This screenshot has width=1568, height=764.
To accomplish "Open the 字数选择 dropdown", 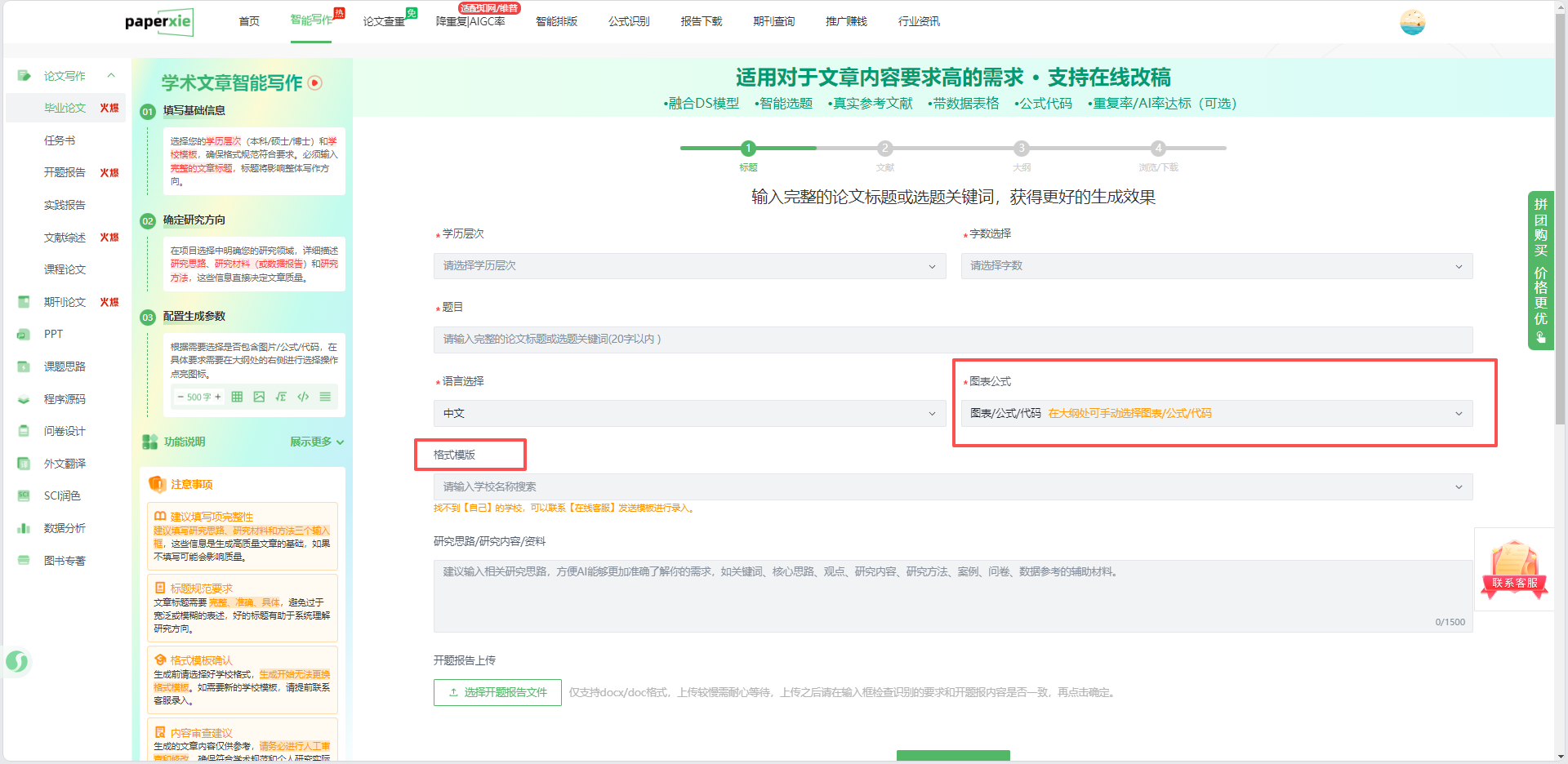I will pyautogui.click(x=1216, y=266).
